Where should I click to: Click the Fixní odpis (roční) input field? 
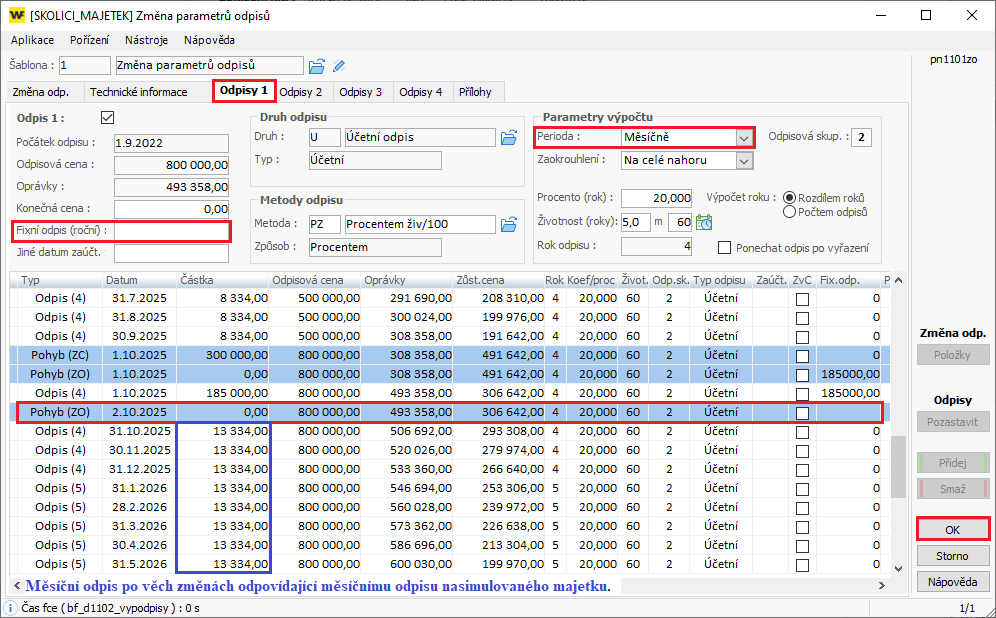(x=172, y=231)
